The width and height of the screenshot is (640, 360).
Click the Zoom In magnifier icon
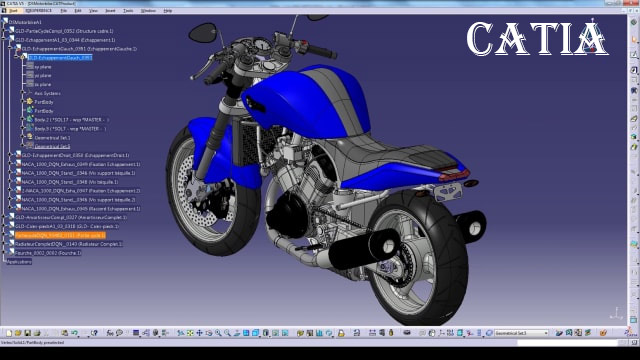tap(218, 333)
